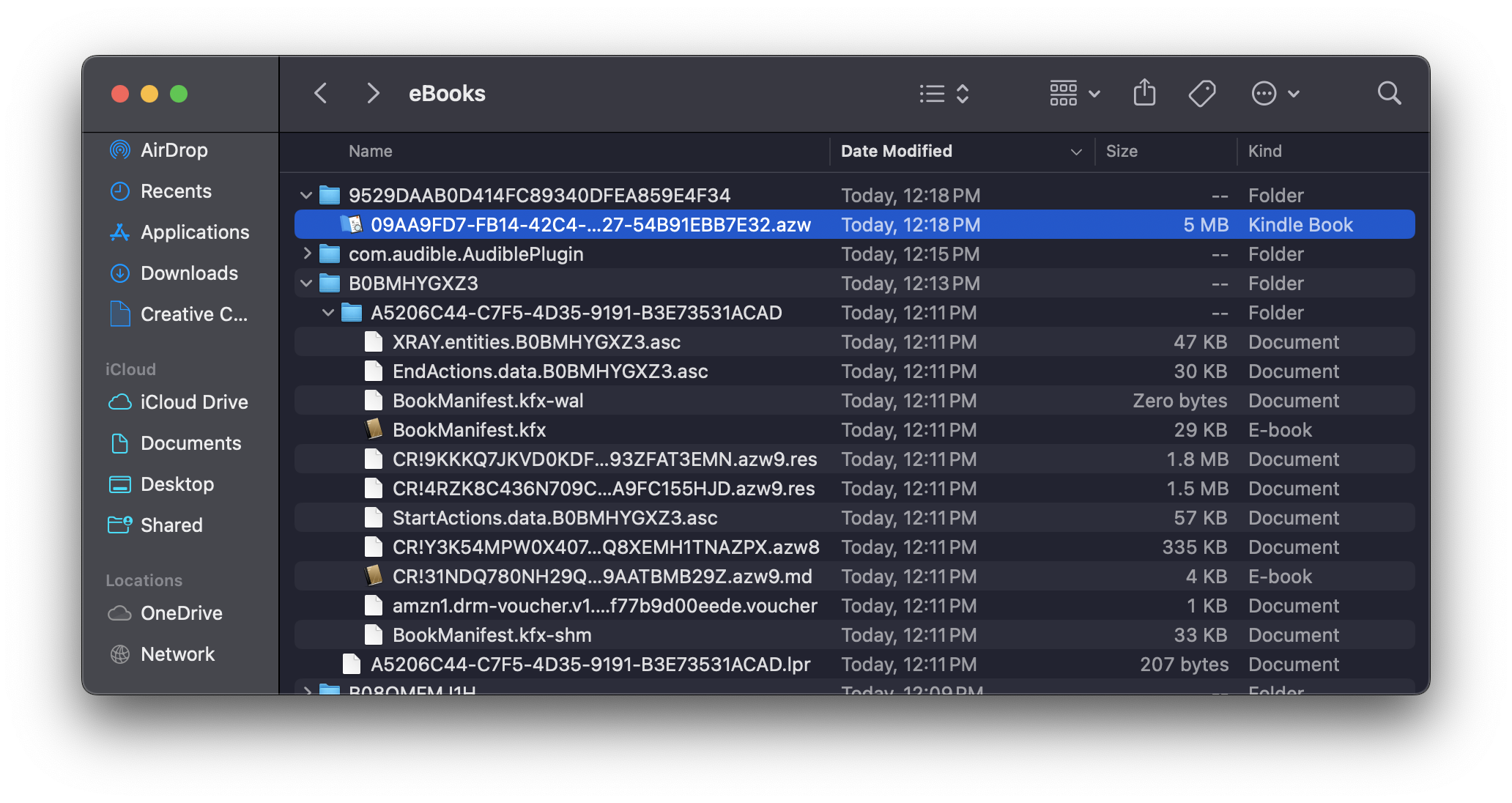Click the Share toolbar icon
1512x803 pixels.
point(1144,93)
